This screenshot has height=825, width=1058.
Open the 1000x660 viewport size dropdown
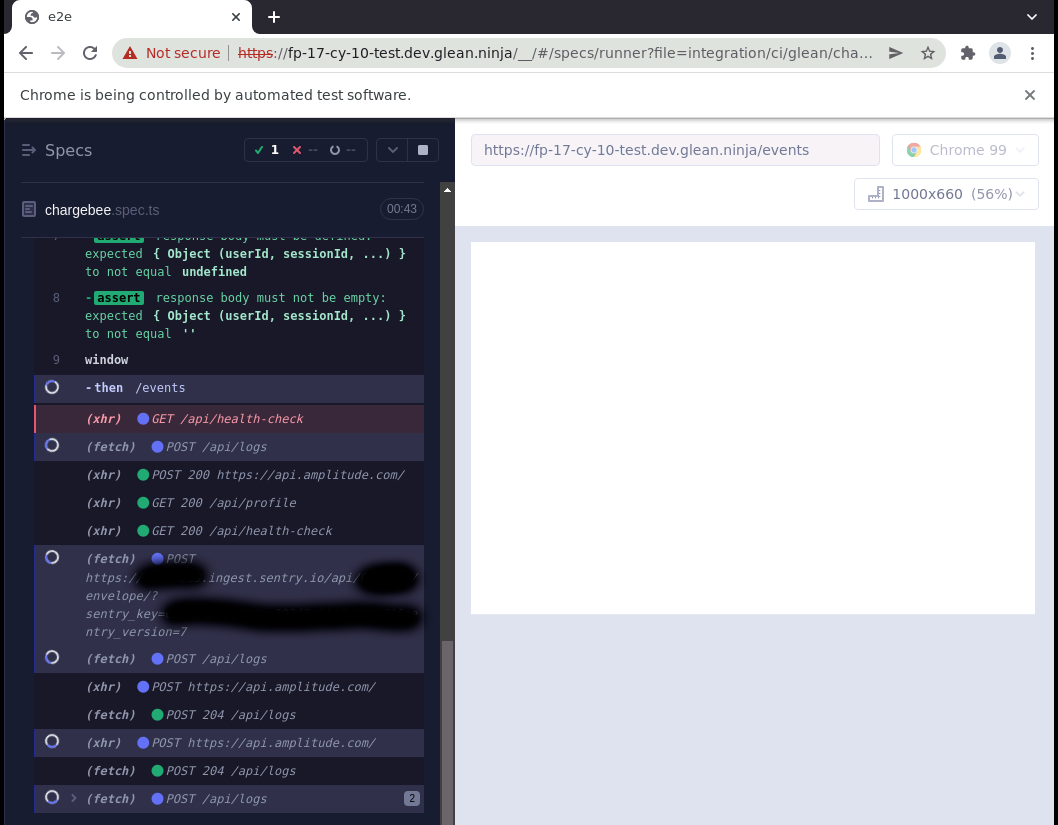coord(946,194)
